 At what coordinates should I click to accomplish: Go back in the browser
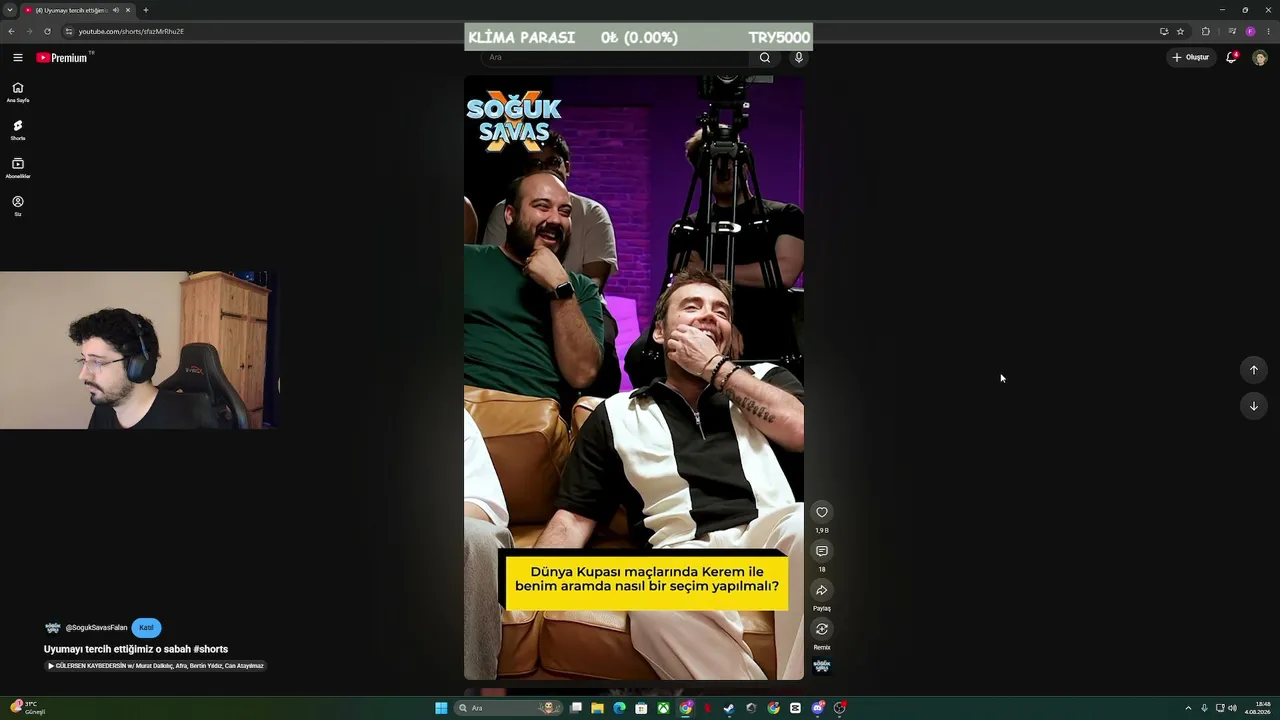11,31
